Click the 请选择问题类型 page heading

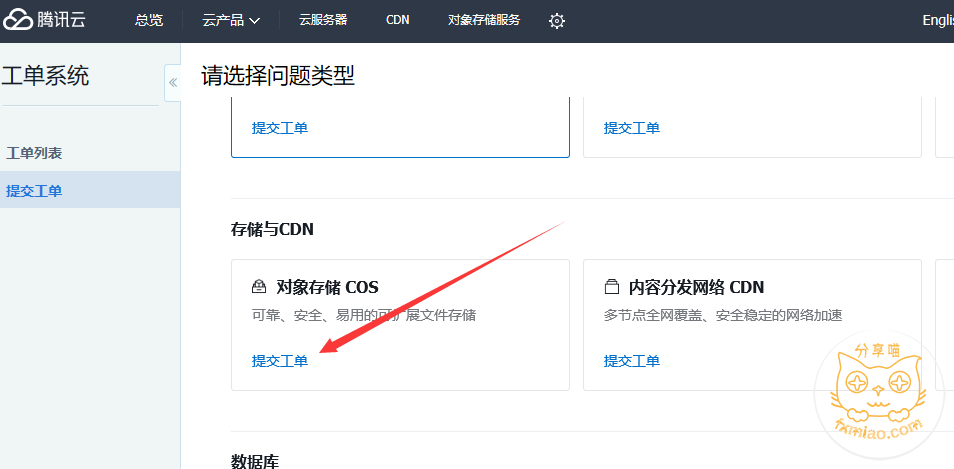278,77
